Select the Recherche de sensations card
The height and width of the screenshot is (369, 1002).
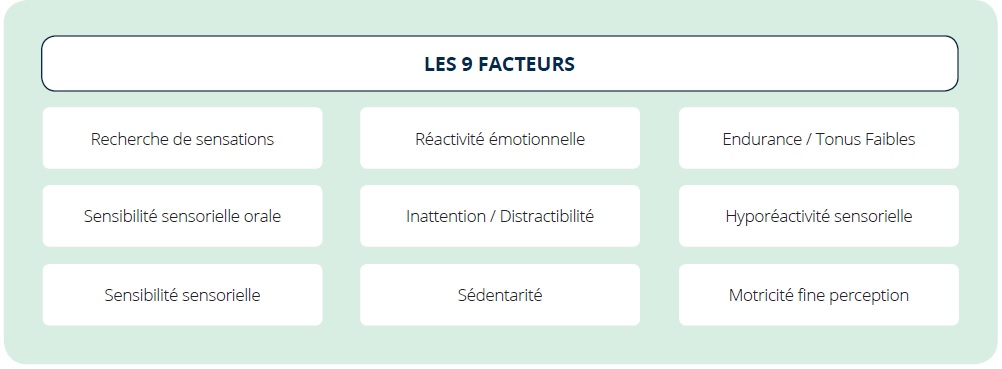click(182, 138)
